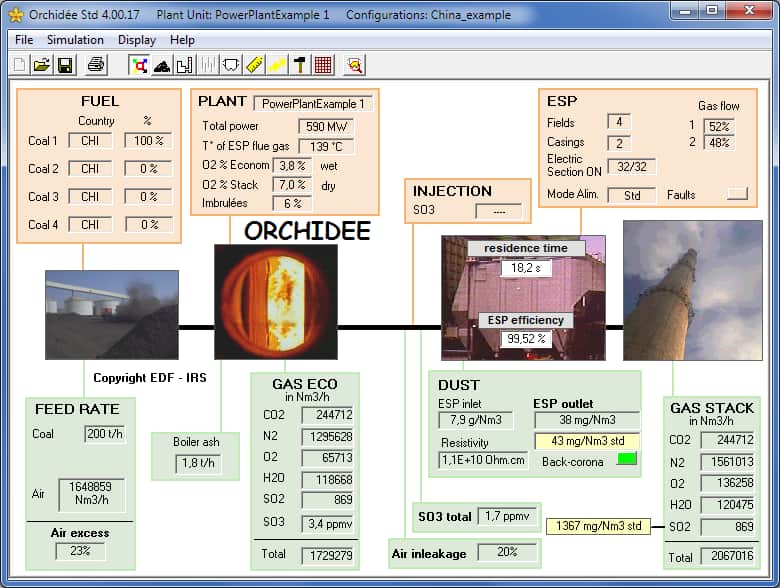Click the Coal 1 percentage 100 % field

(148, 141)
